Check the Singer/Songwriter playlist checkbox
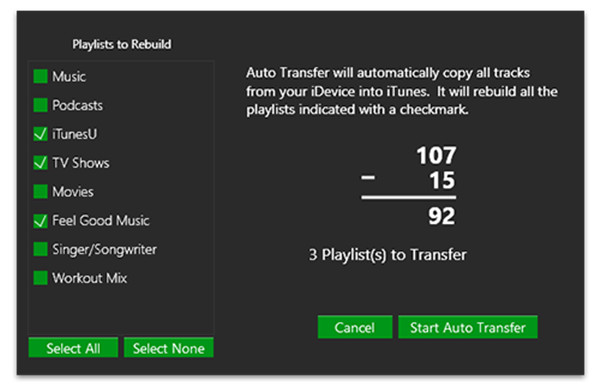This screenshot has height=386, width=600. click(40, 249)
